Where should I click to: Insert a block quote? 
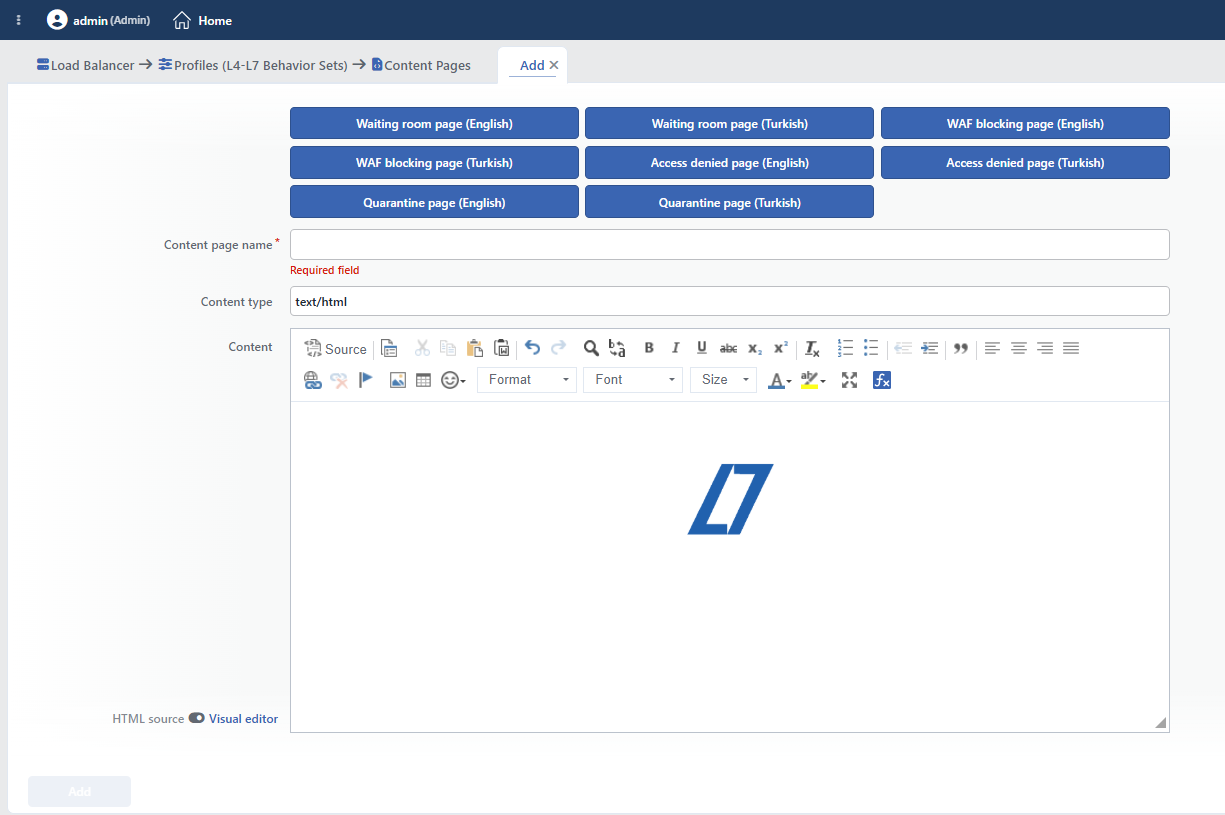961,348
